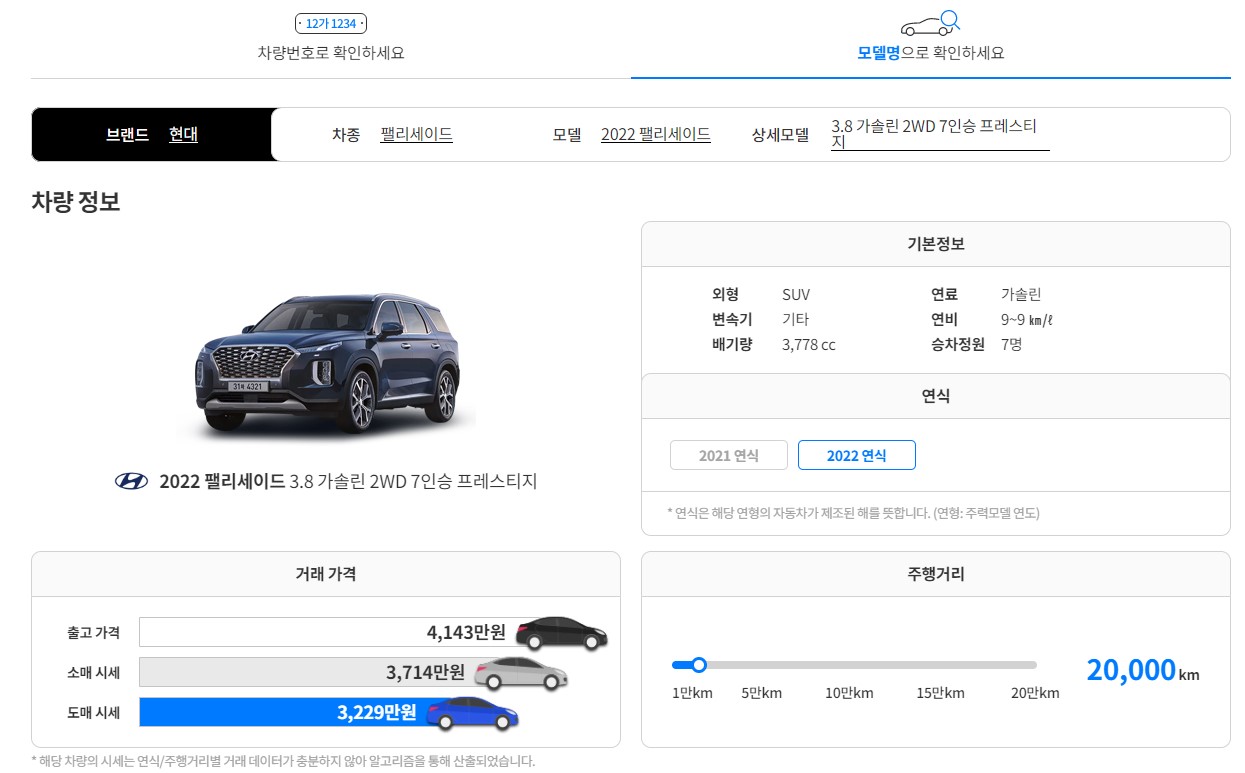Image resolution: width=1245 pixels, height=773 pixels.
Task: Click the 차량 정보 heading
Action: point(76,201)
